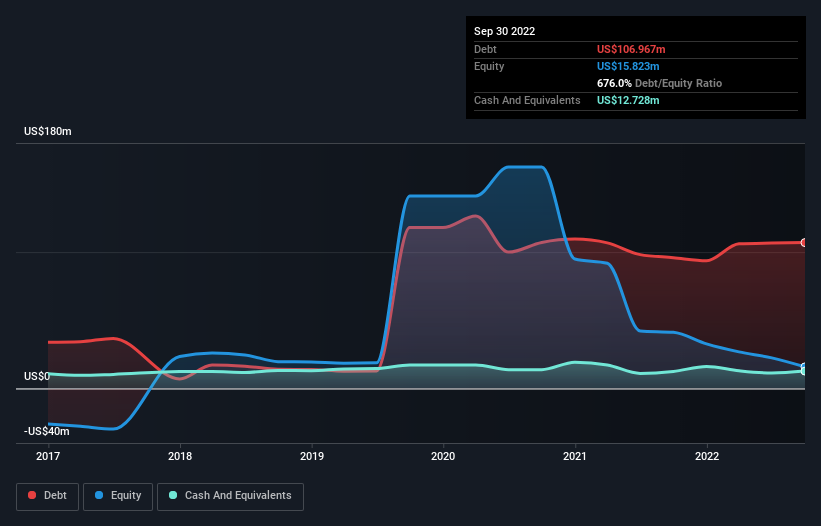The width and height of the screenshot is (821, 526).
Task: Click the US$106.967m debt value
Action: point(631,49)
